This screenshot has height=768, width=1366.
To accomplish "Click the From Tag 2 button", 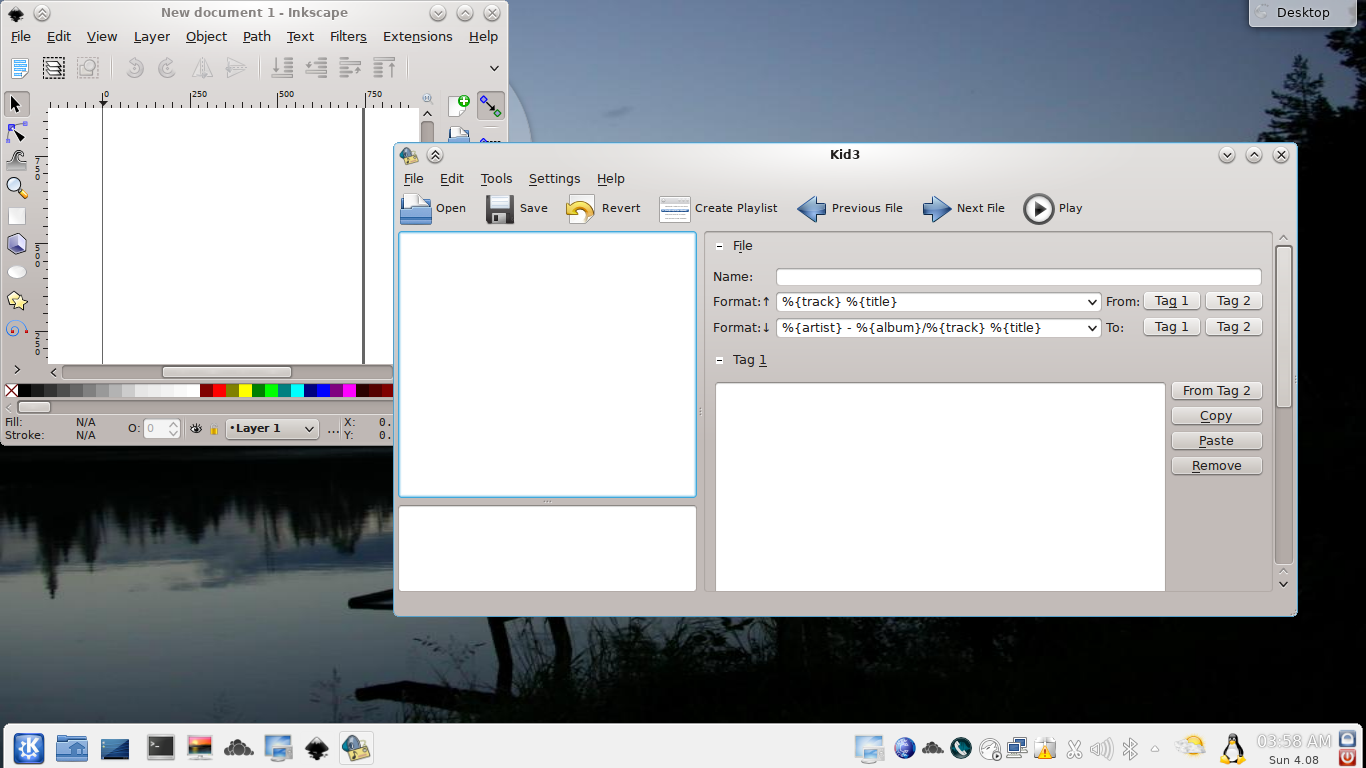I will (1216, 390).
